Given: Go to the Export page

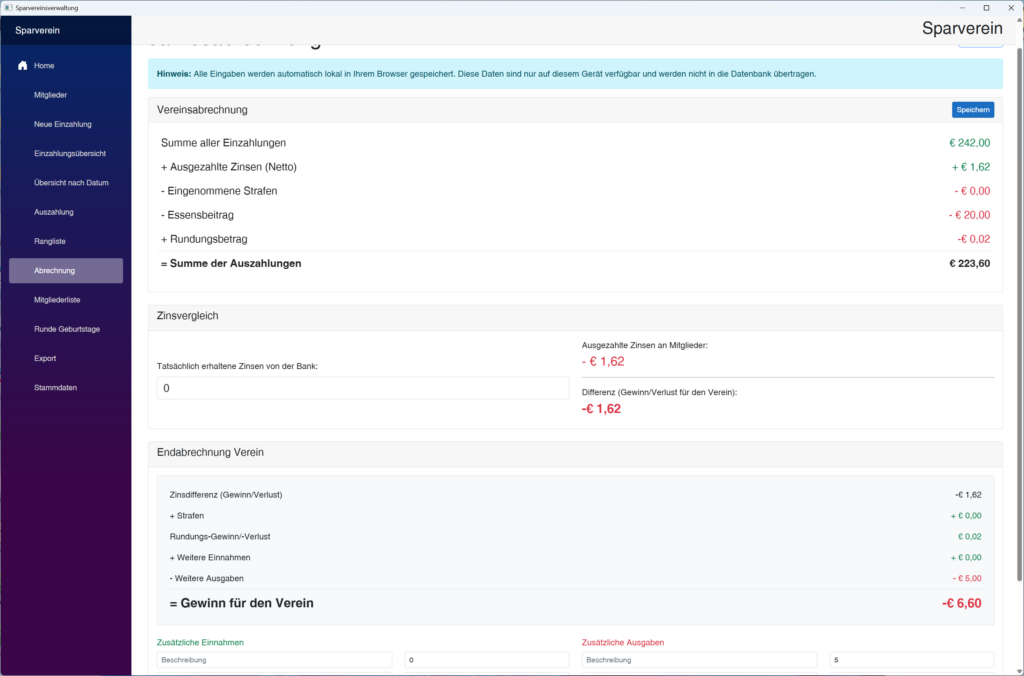Looking at the screenshot, I should pyautogui.click(x=45, y=358).
